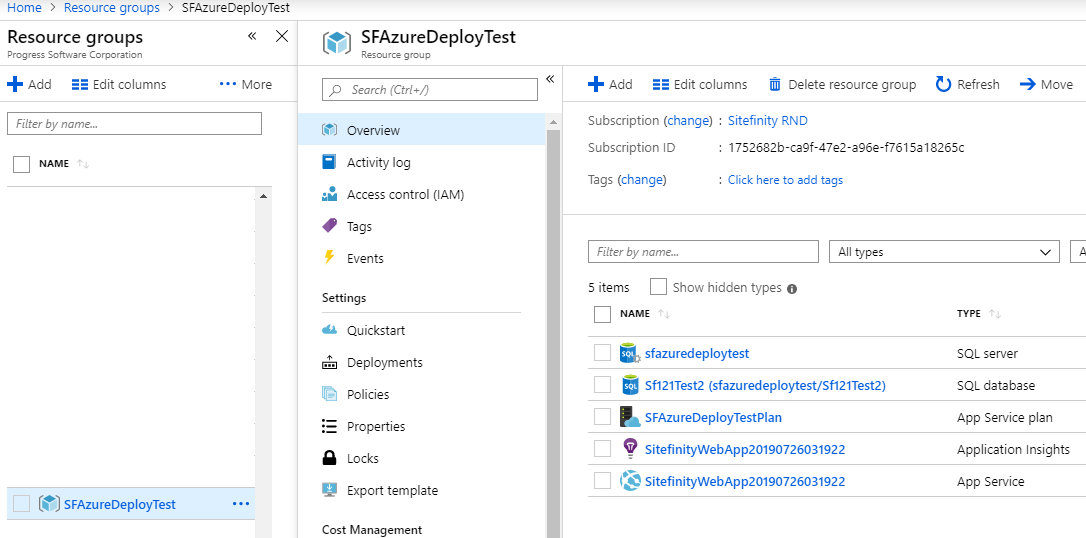Image resolution: width=1086 pixels, height=538 pixels.
Task: Open the Sitefinity RND subscription link
Action: pos(767,120)
